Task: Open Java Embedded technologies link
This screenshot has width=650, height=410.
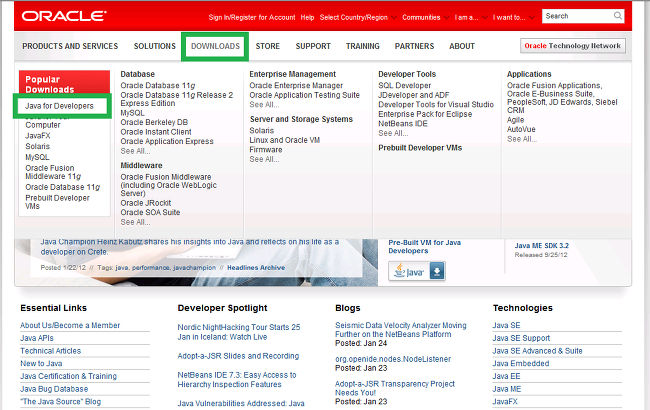Action: point(521,363)
